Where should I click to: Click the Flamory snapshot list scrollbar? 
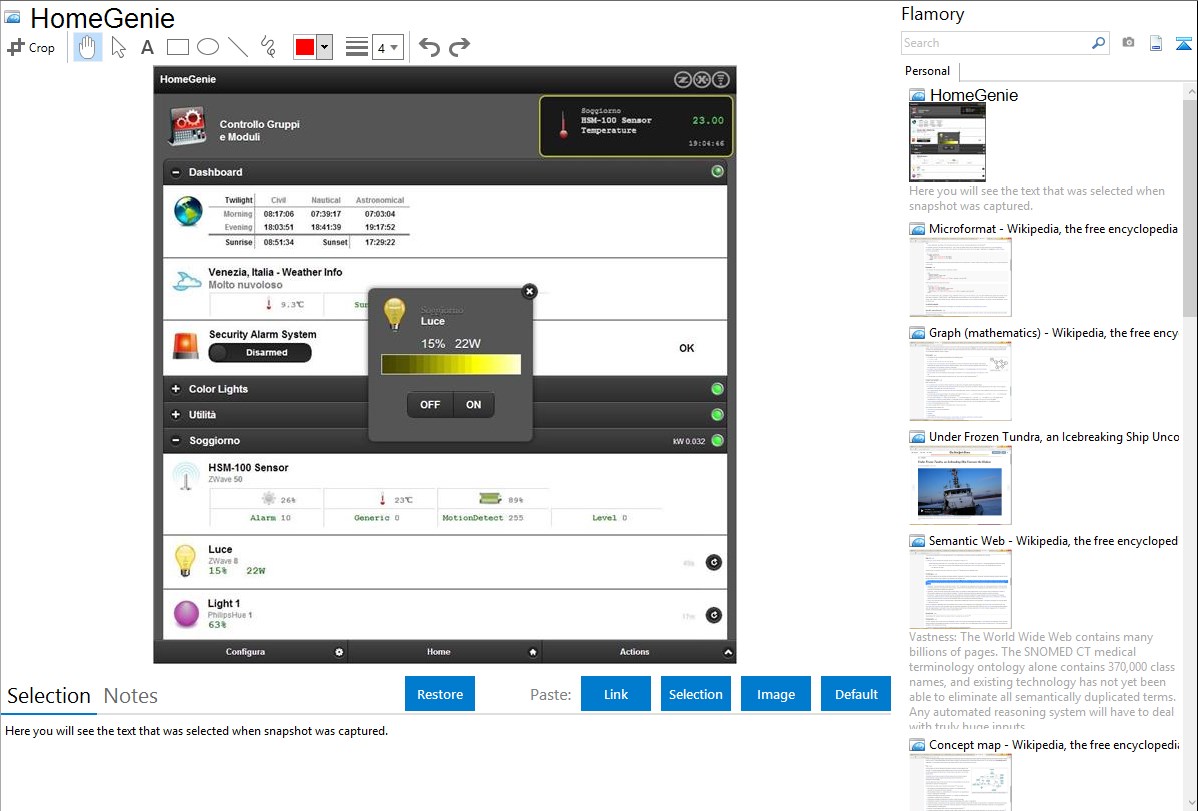click(1190, 206)
